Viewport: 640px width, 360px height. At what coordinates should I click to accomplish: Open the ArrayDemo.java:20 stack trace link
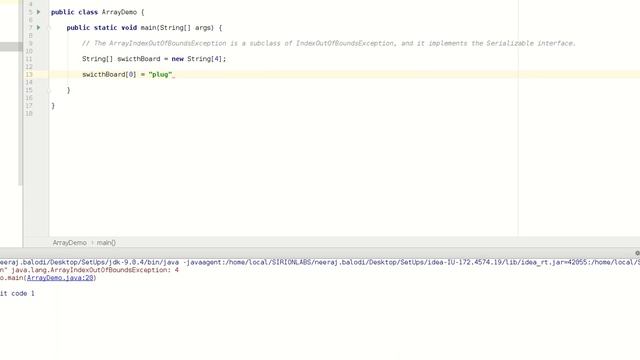[60, 278]
